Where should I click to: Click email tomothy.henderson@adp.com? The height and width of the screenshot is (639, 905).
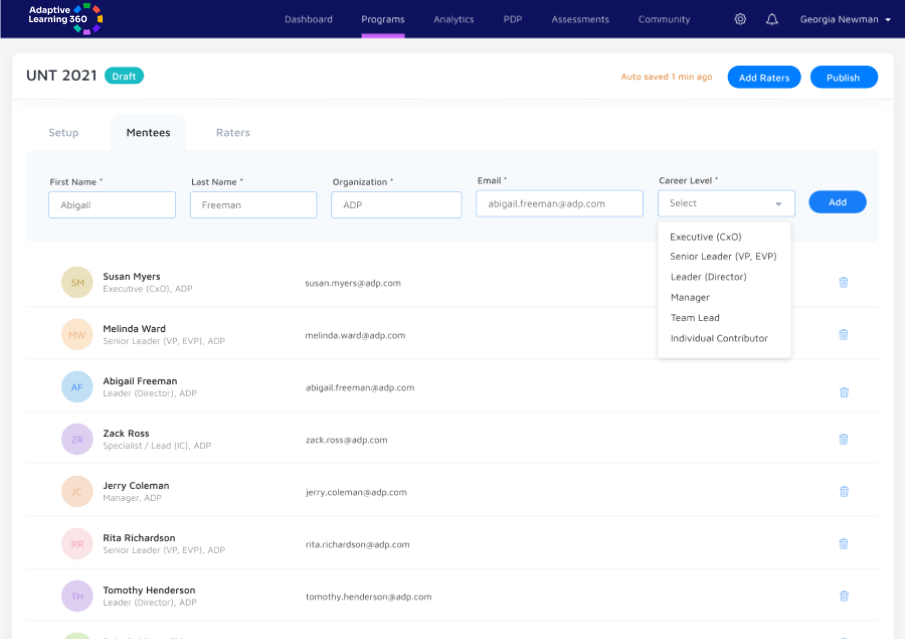click(x=368, y=597)
